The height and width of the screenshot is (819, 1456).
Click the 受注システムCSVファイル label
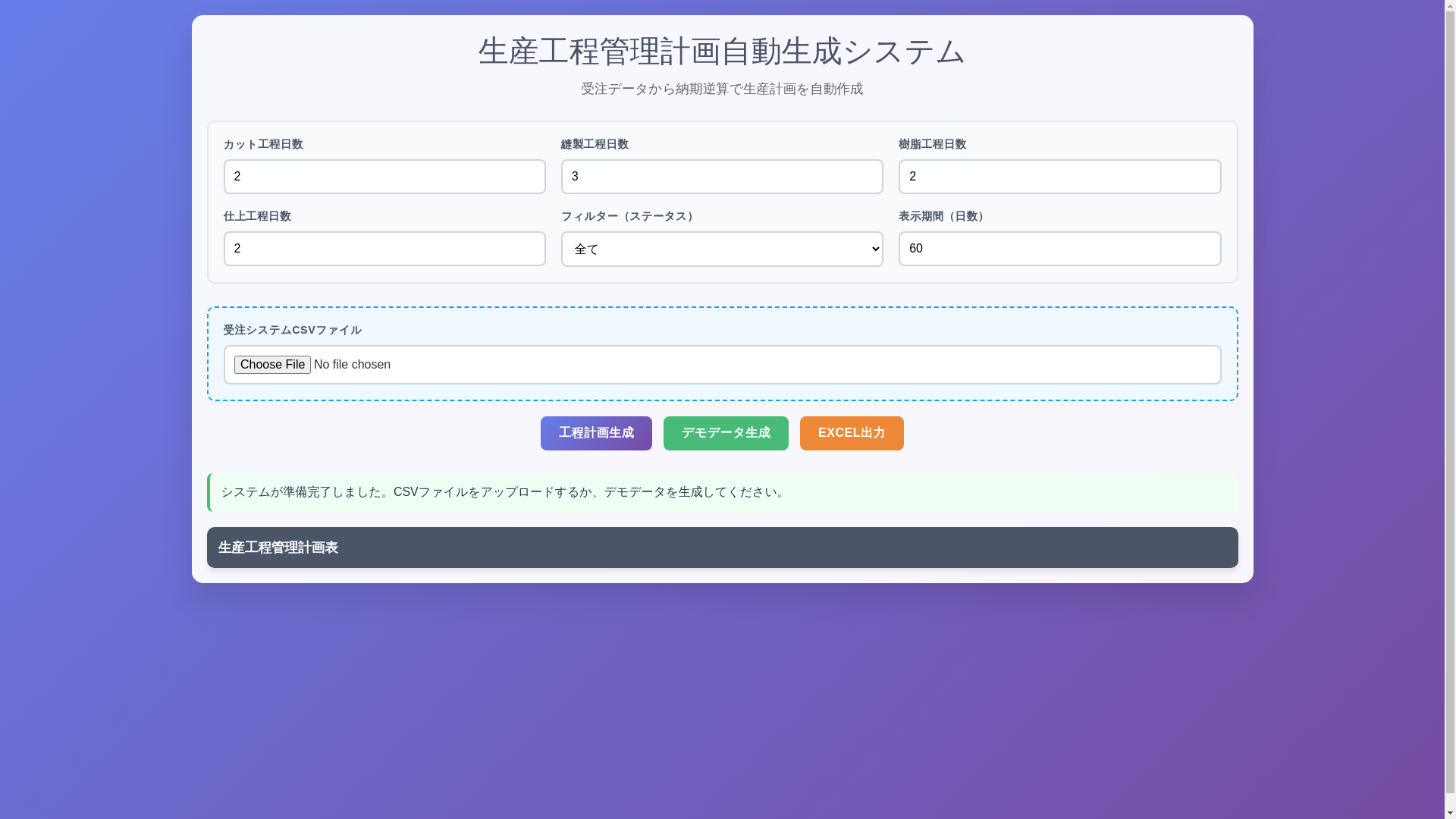(293, 330)
